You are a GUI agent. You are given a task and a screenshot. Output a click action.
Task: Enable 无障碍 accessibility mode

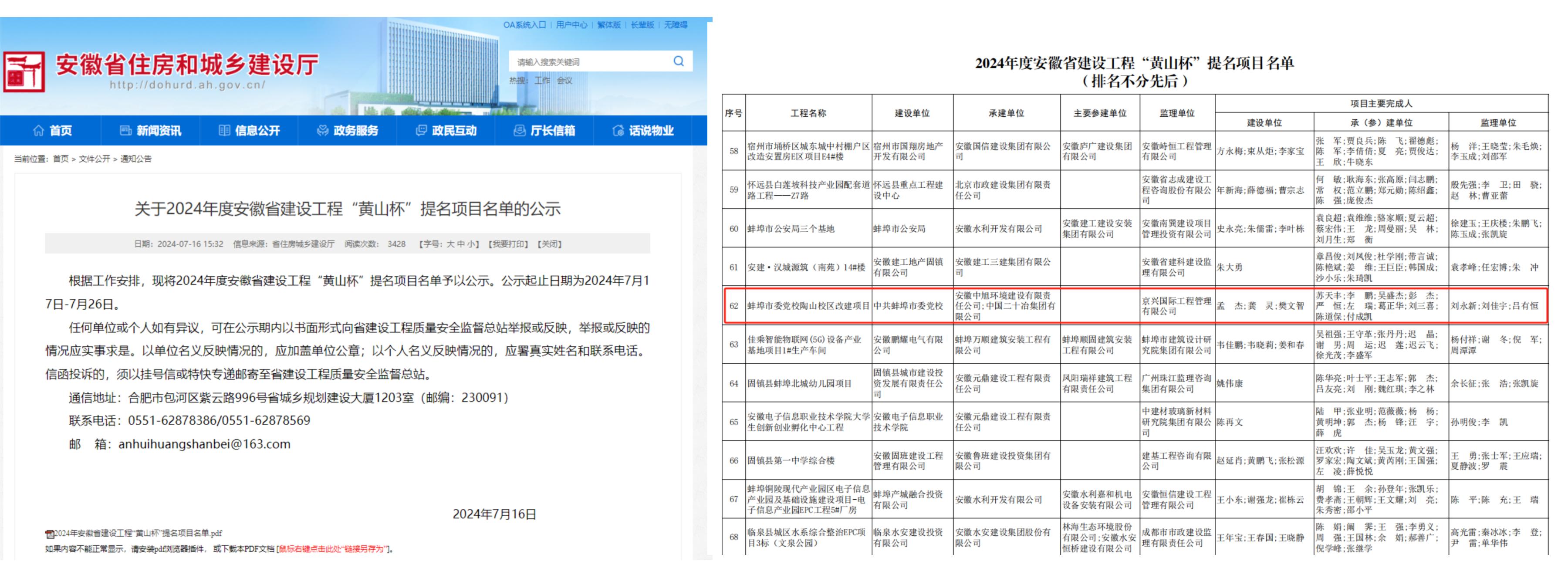[675, 25]
